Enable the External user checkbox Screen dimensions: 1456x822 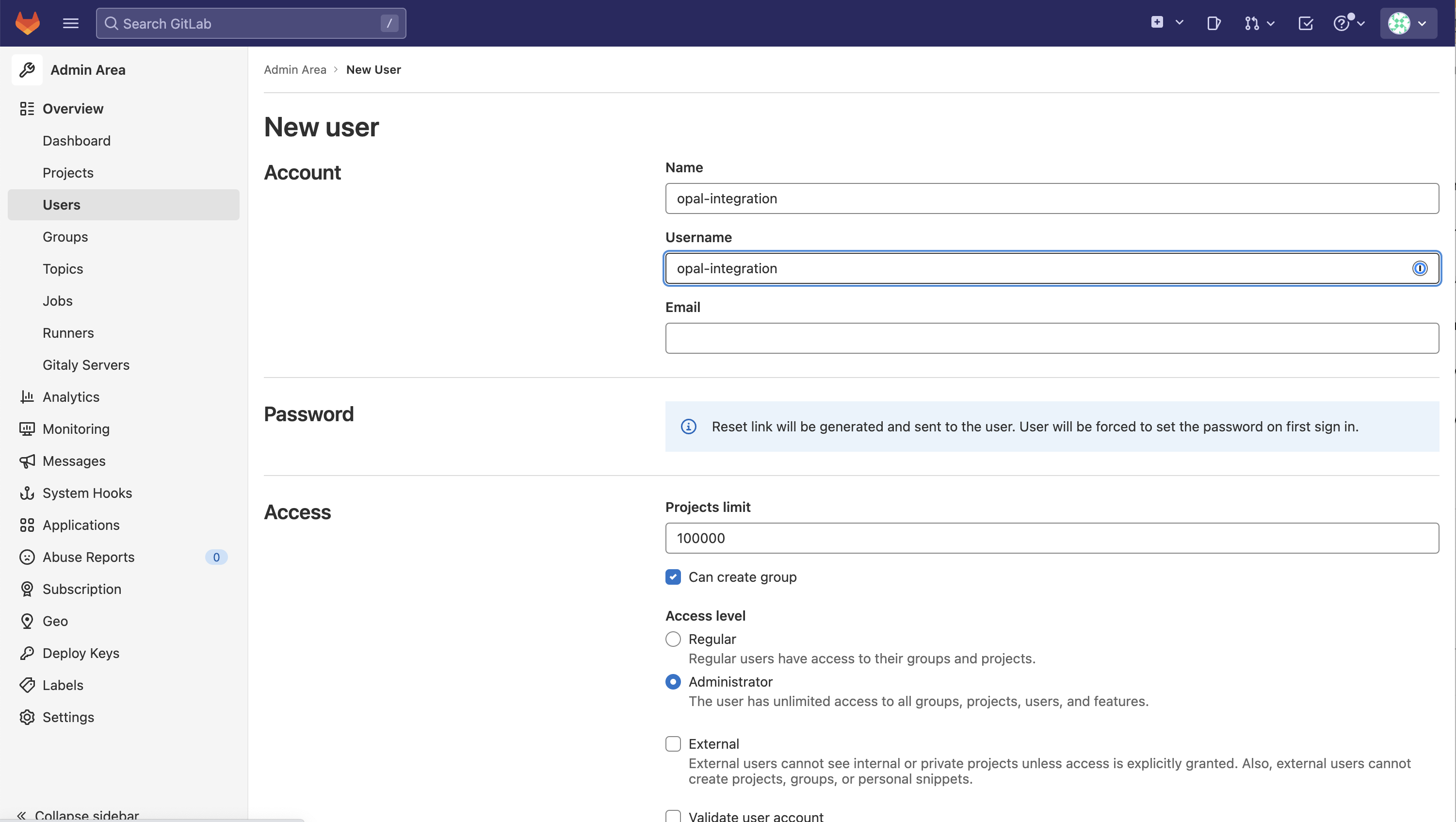(x=673, y=744)
